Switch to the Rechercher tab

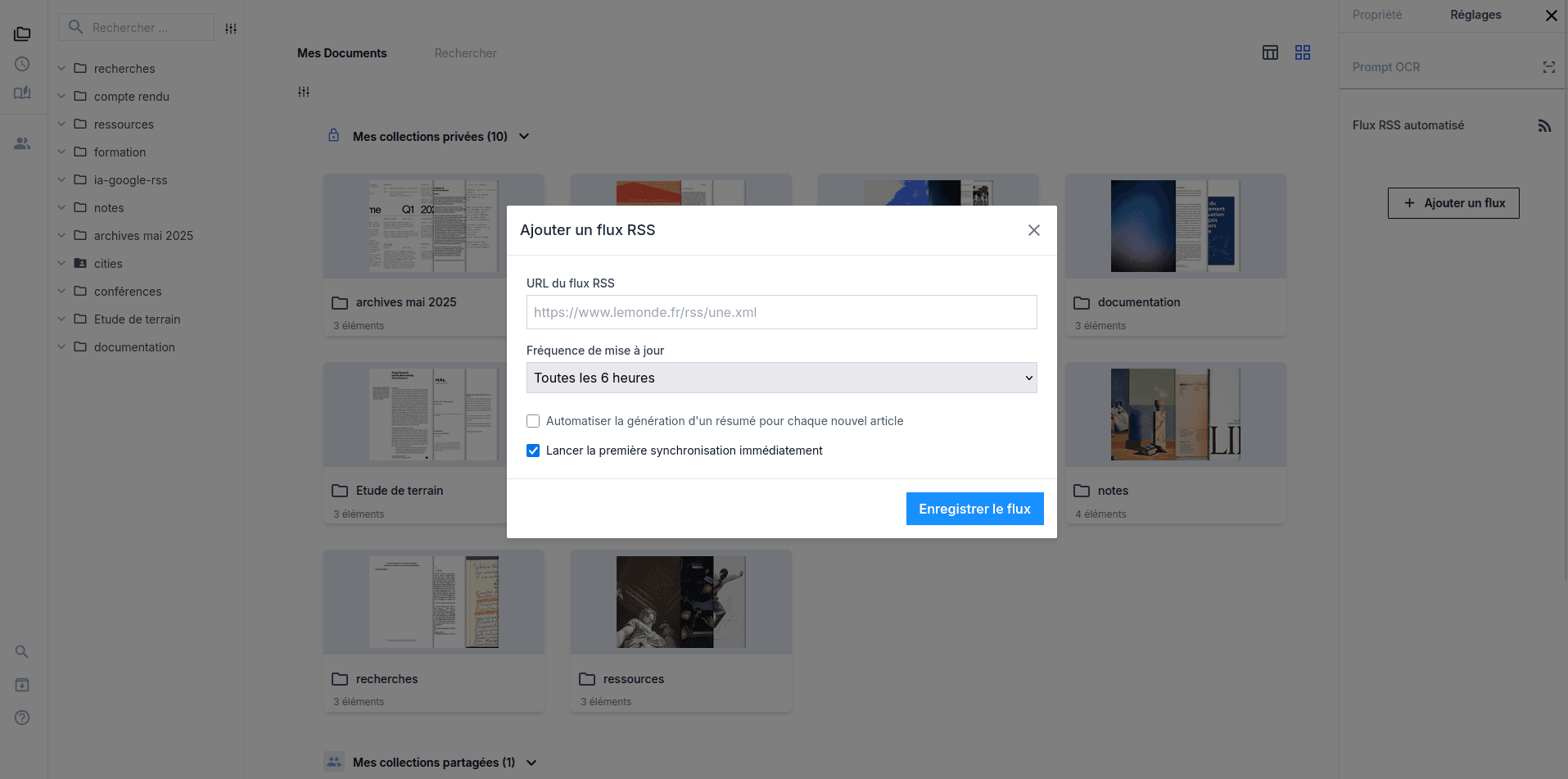[x=465, y=53]
